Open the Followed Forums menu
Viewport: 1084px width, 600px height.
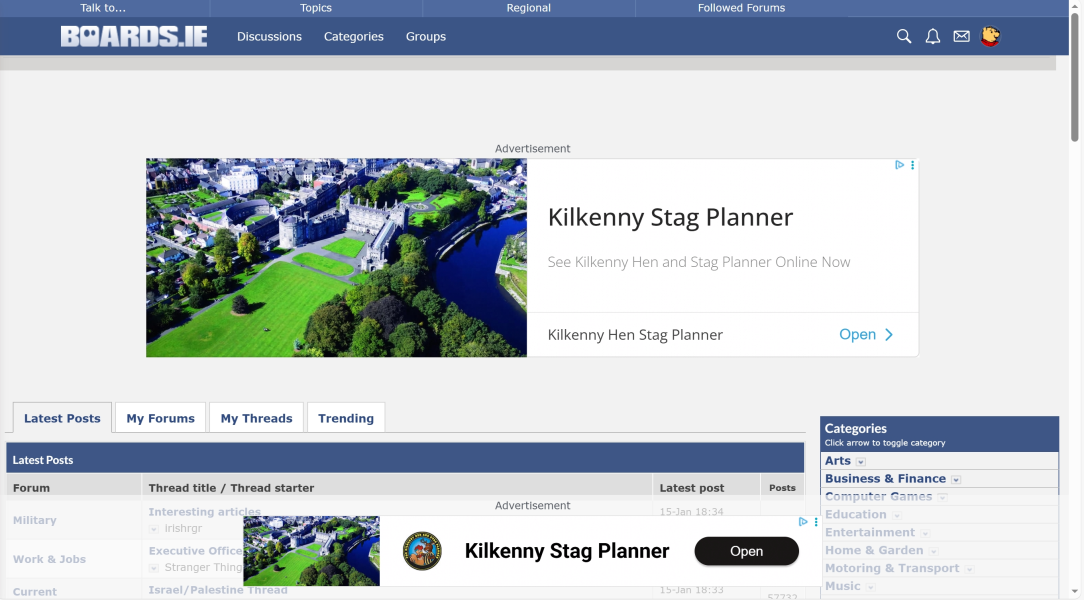[x=741, y=8]
